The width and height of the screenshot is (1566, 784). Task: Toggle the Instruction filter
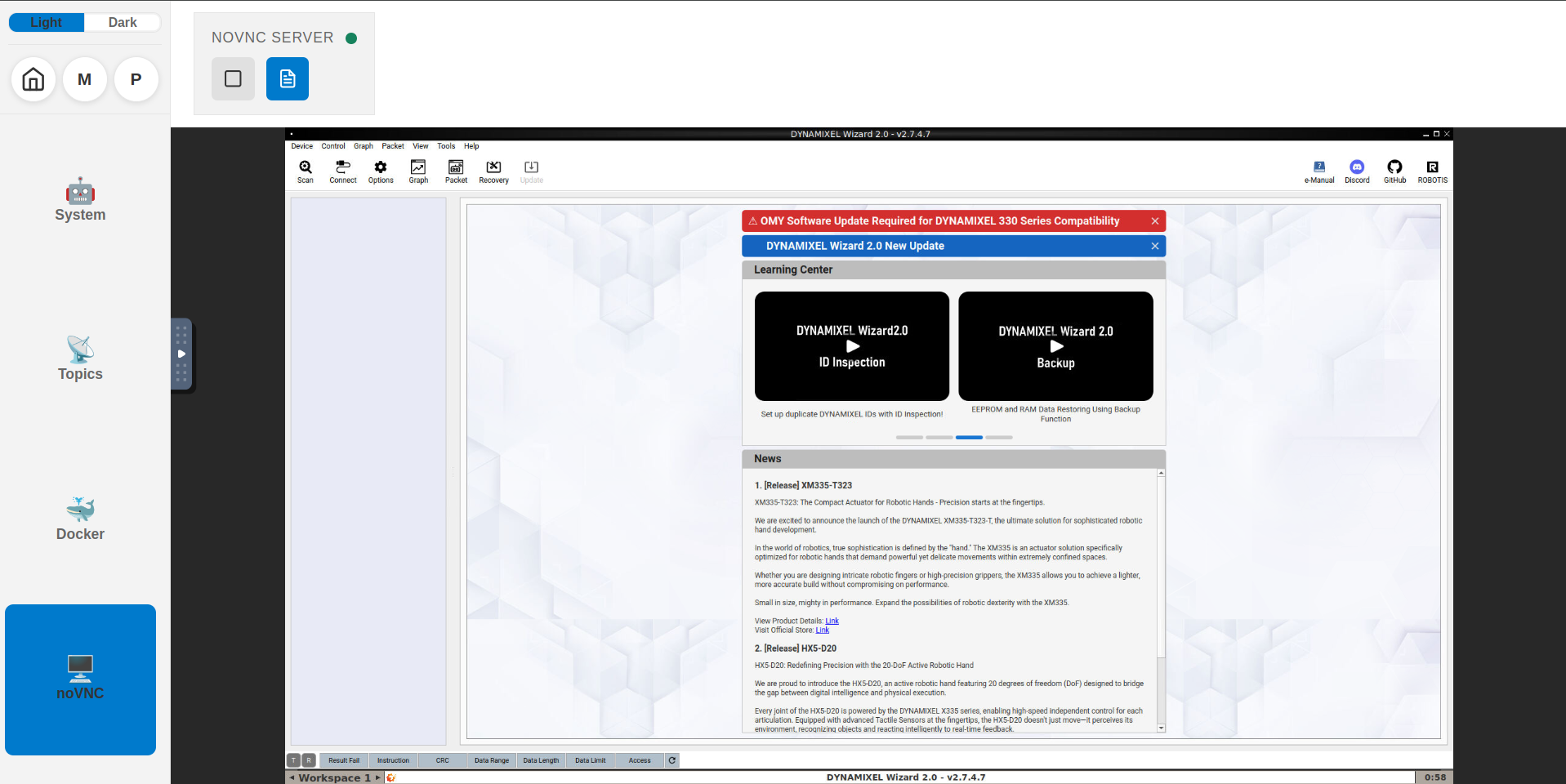click(393, 760)
